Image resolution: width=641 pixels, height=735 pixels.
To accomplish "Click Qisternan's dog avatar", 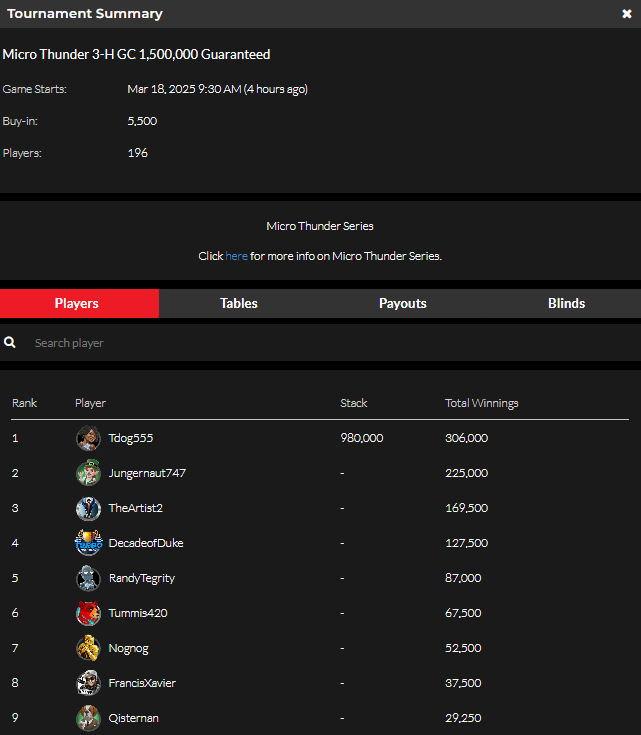I will 88,718.
